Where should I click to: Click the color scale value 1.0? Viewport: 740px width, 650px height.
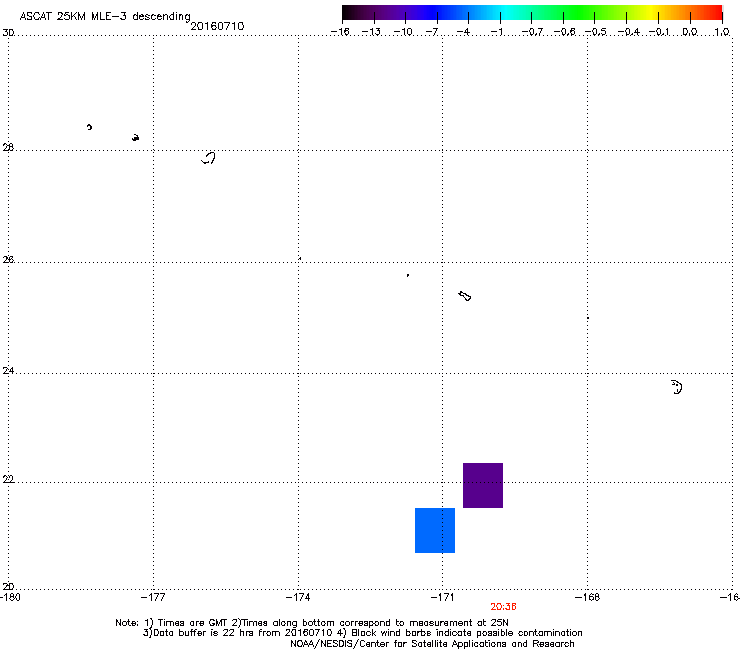[x=722, y=32]
